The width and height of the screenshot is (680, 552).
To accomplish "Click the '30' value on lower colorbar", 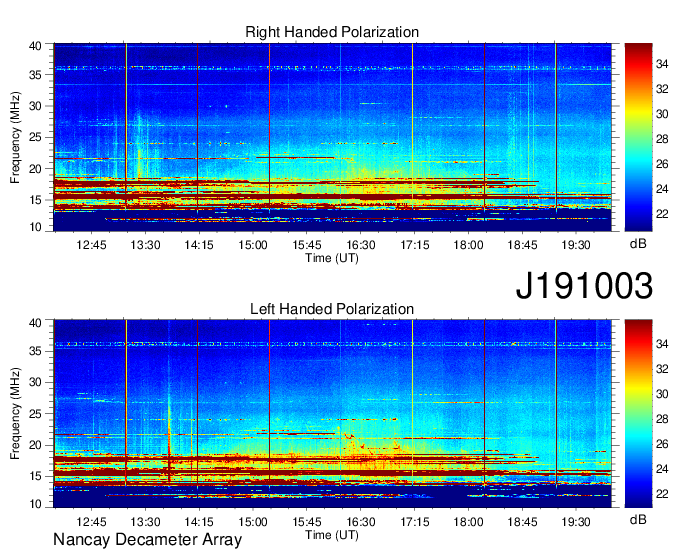I will pyautogui.click(x=662, y=394).
